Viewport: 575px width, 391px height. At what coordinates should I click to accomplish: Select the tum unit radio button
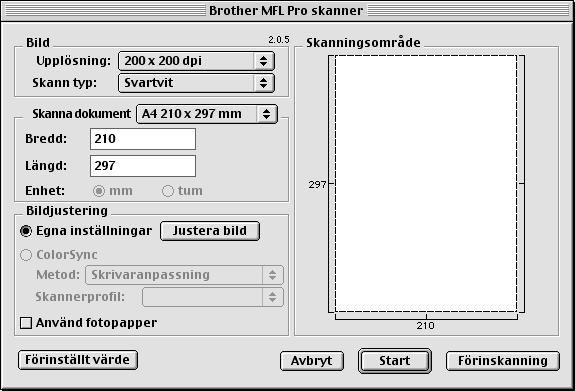tap(168, 191)
